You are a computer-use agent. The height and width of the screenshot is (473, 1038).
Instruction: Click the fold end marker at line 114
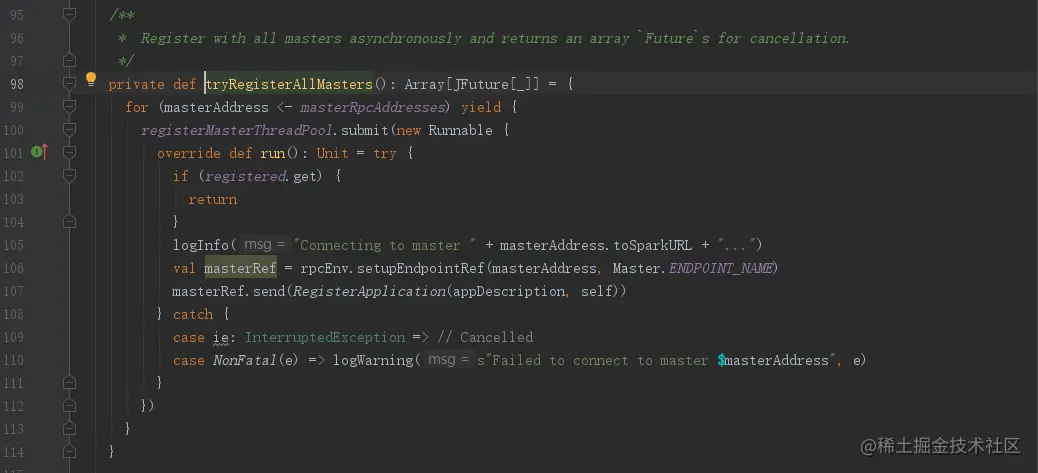[x=70, y=452]
